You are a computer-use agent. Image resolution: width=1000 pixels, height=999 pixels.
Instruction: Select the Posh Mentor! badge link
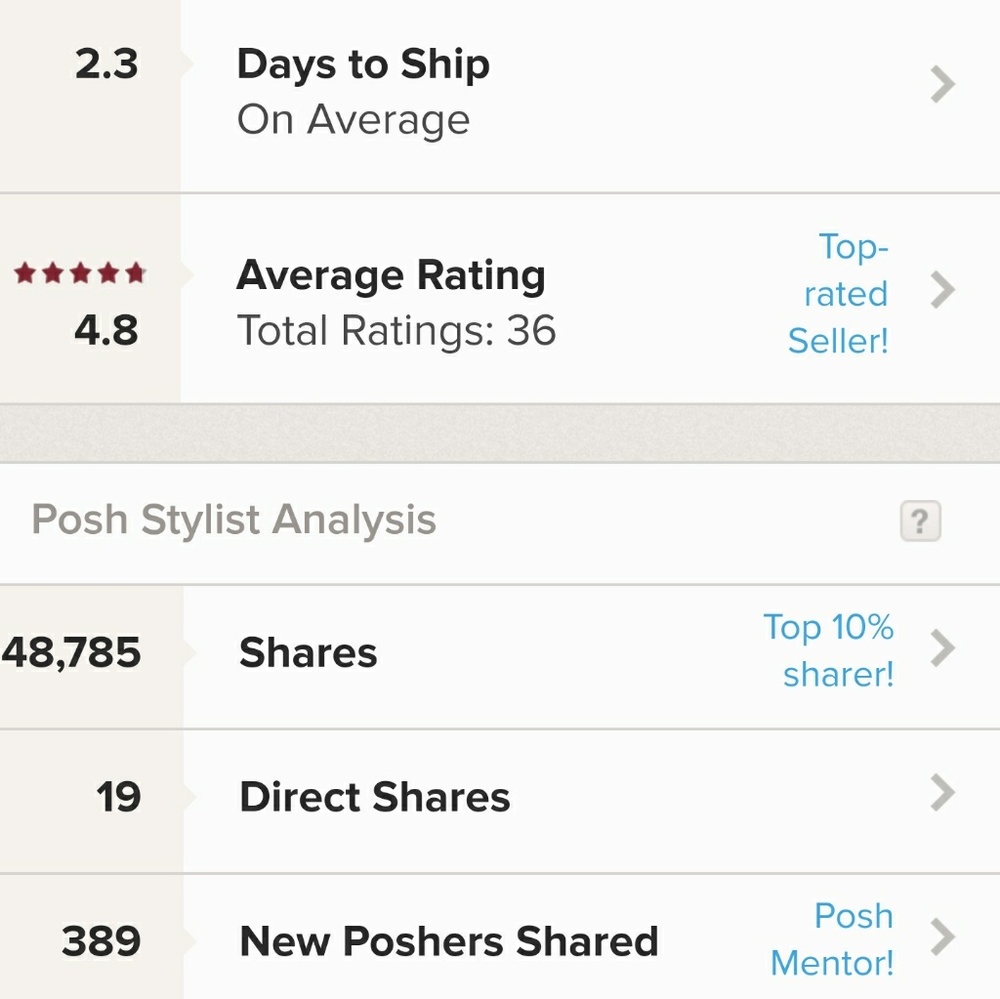click(833, 939)
